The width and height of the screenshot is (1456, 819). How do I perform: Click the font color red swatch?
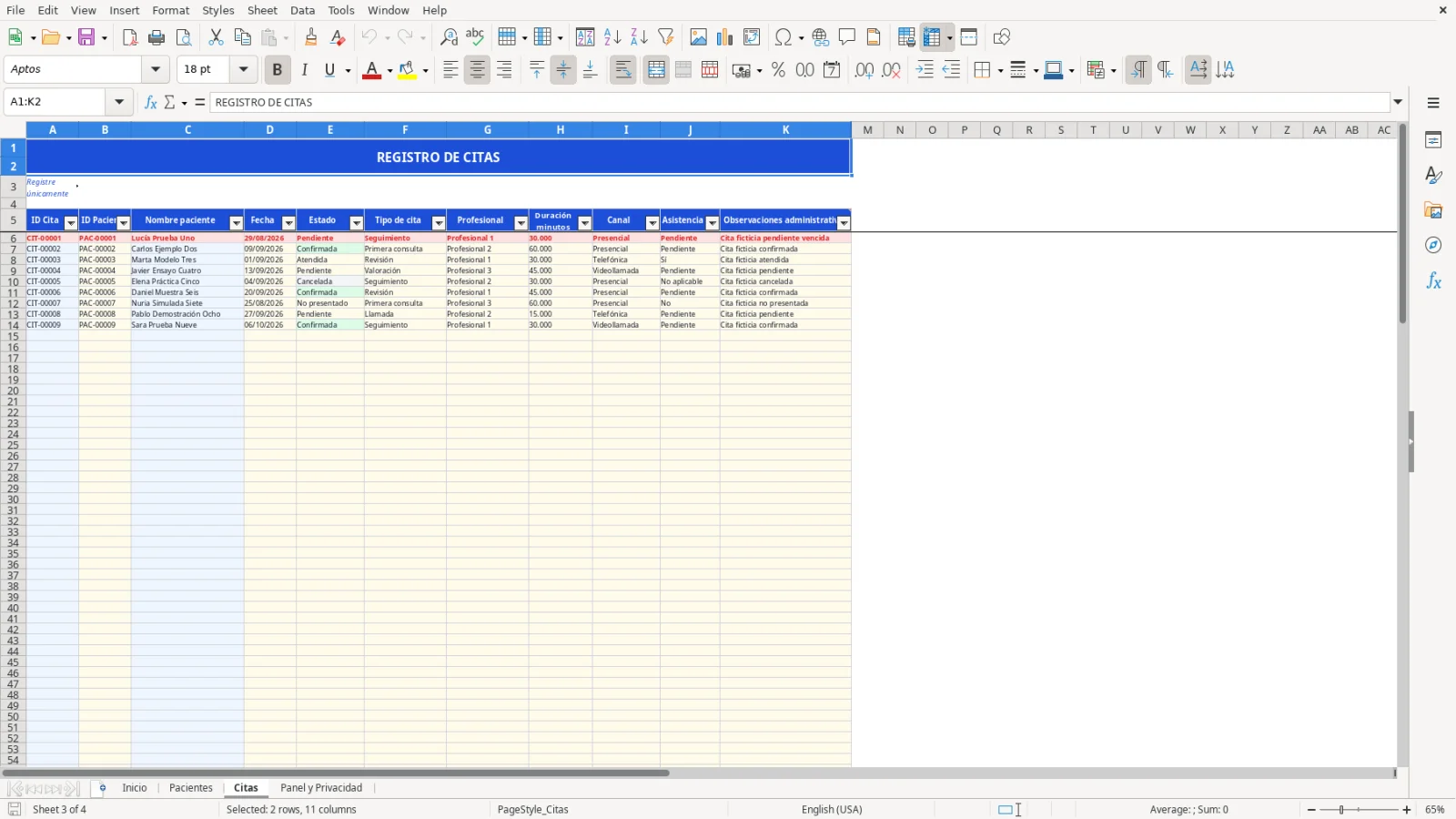(371, 70)
